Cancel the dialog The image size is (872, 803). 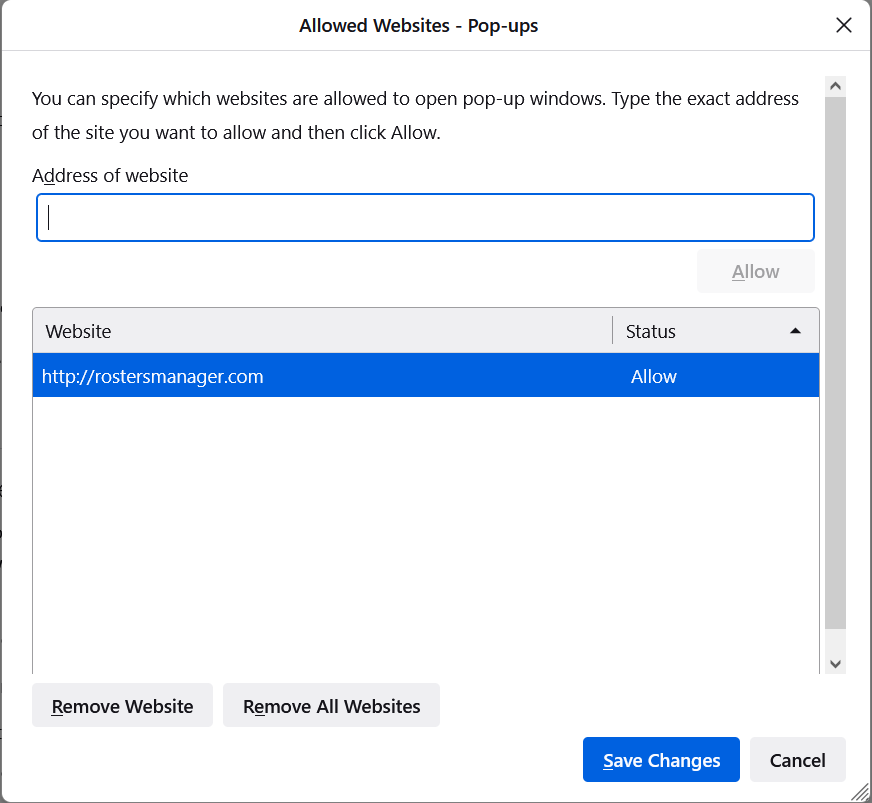tap(797, 760)
